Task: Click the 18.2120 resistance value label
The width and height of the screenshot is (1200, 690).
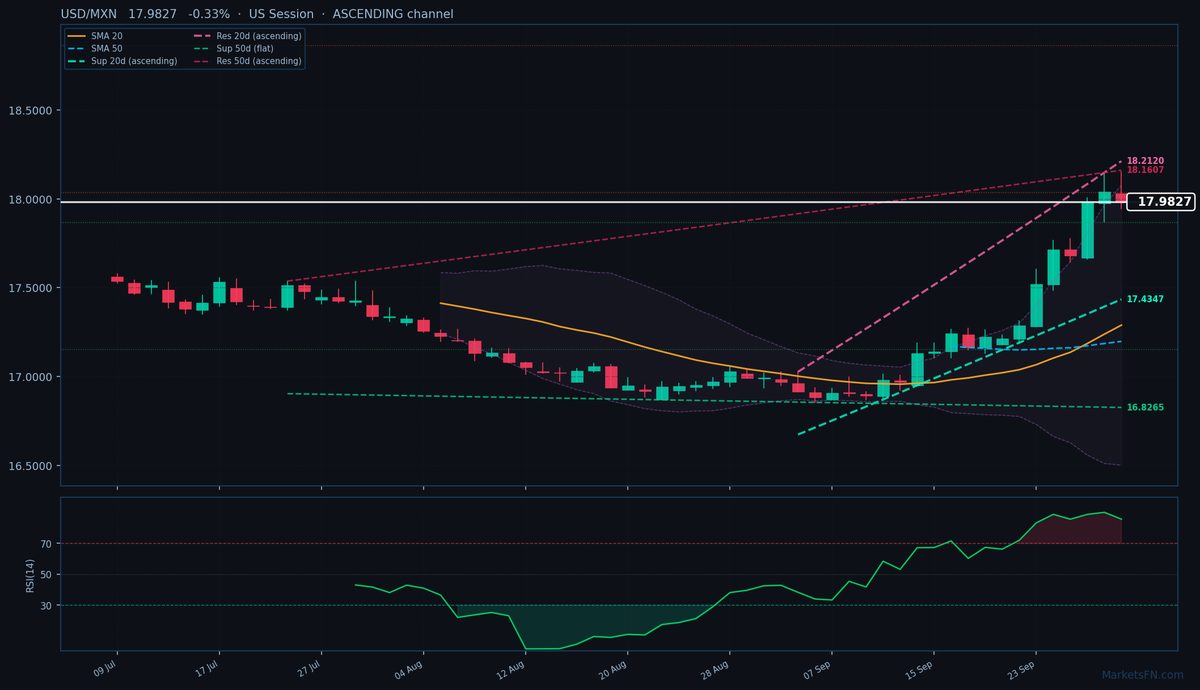Action: point(1145,161)
